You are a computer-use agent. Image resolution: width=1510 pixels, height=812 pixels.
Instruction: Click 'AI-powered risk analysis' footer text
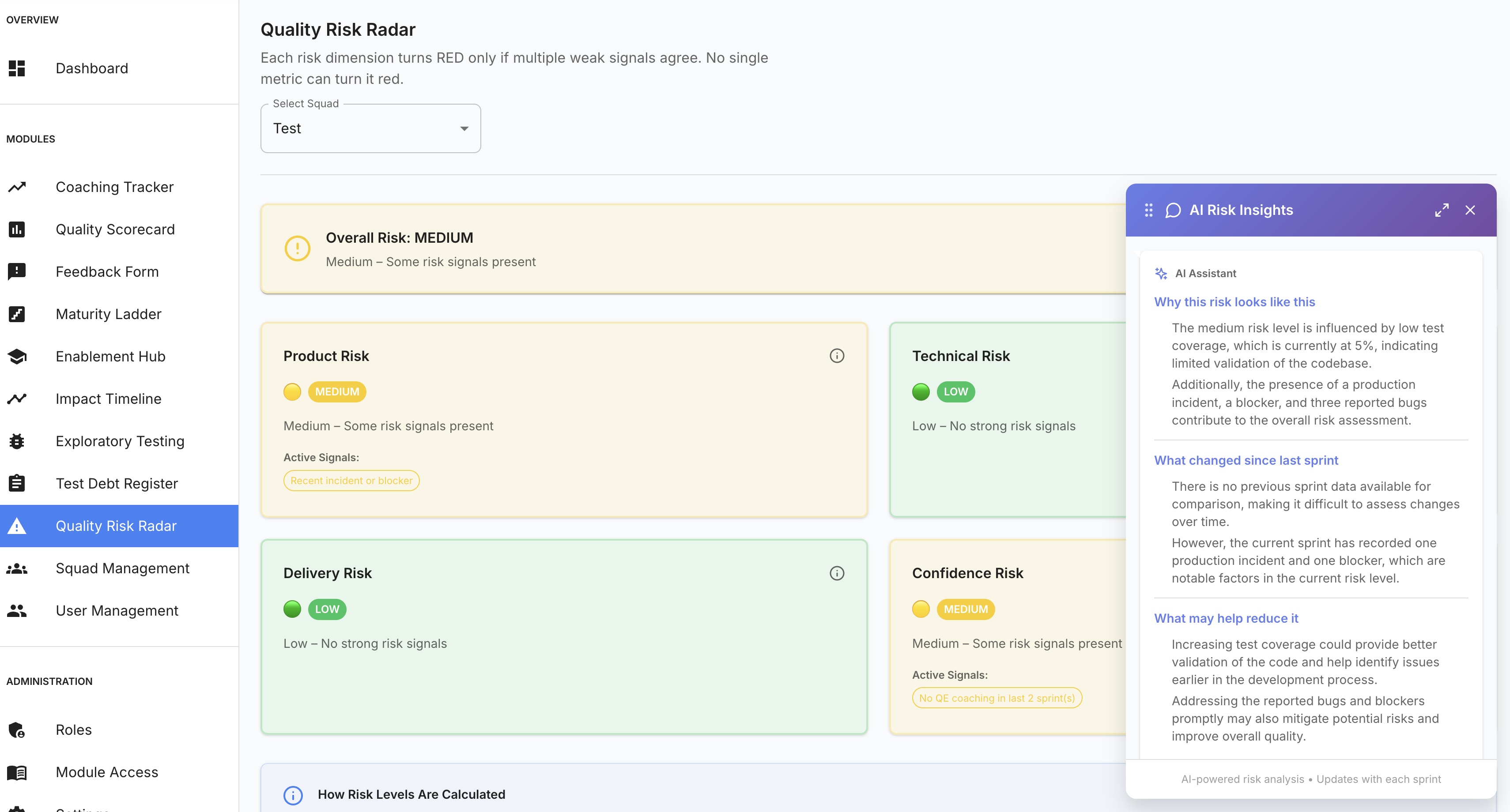pyautogui.click(x=1243, y=779)
